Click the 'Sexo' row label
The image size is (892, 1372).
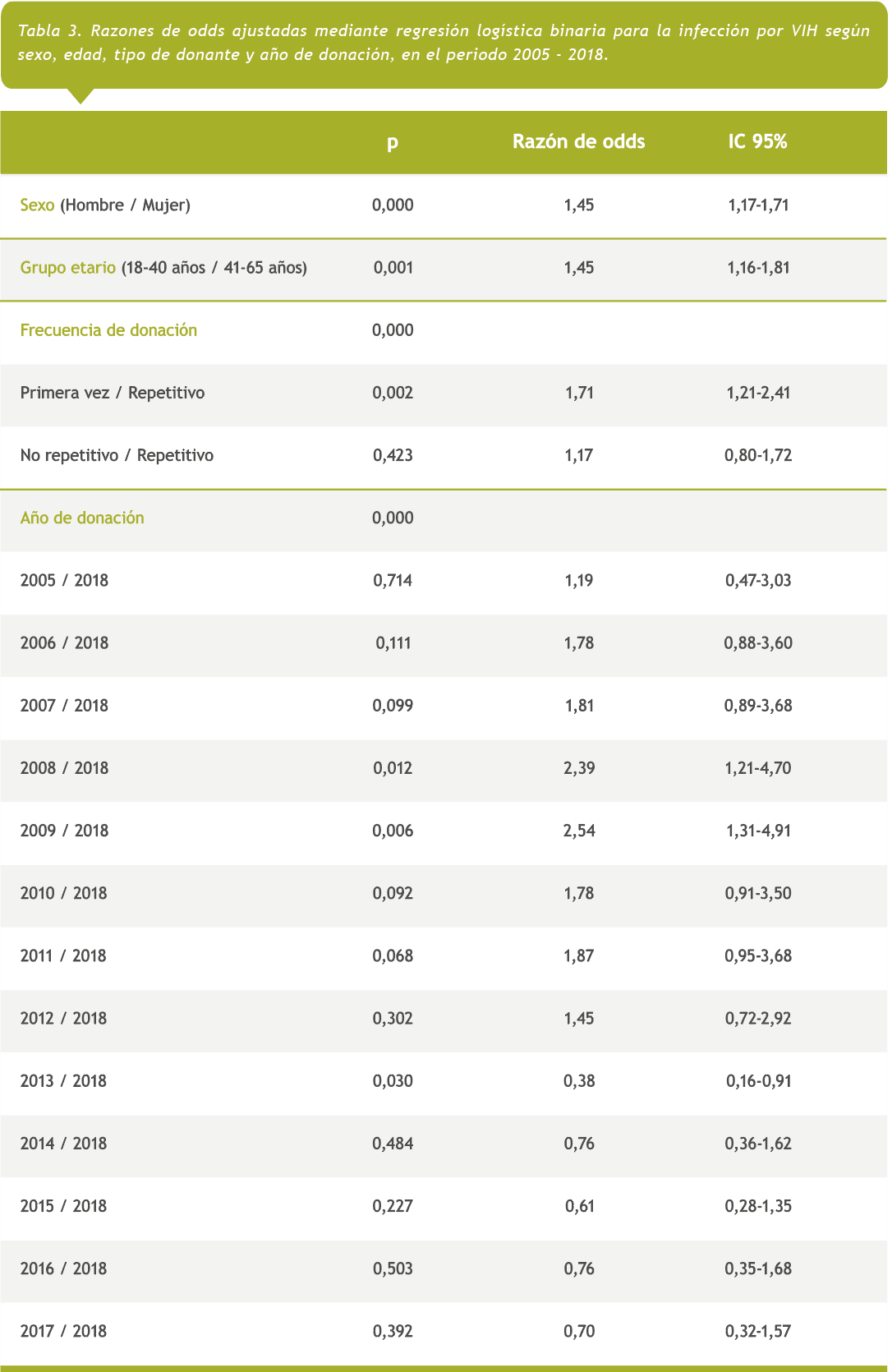click(x=38, y=205)
